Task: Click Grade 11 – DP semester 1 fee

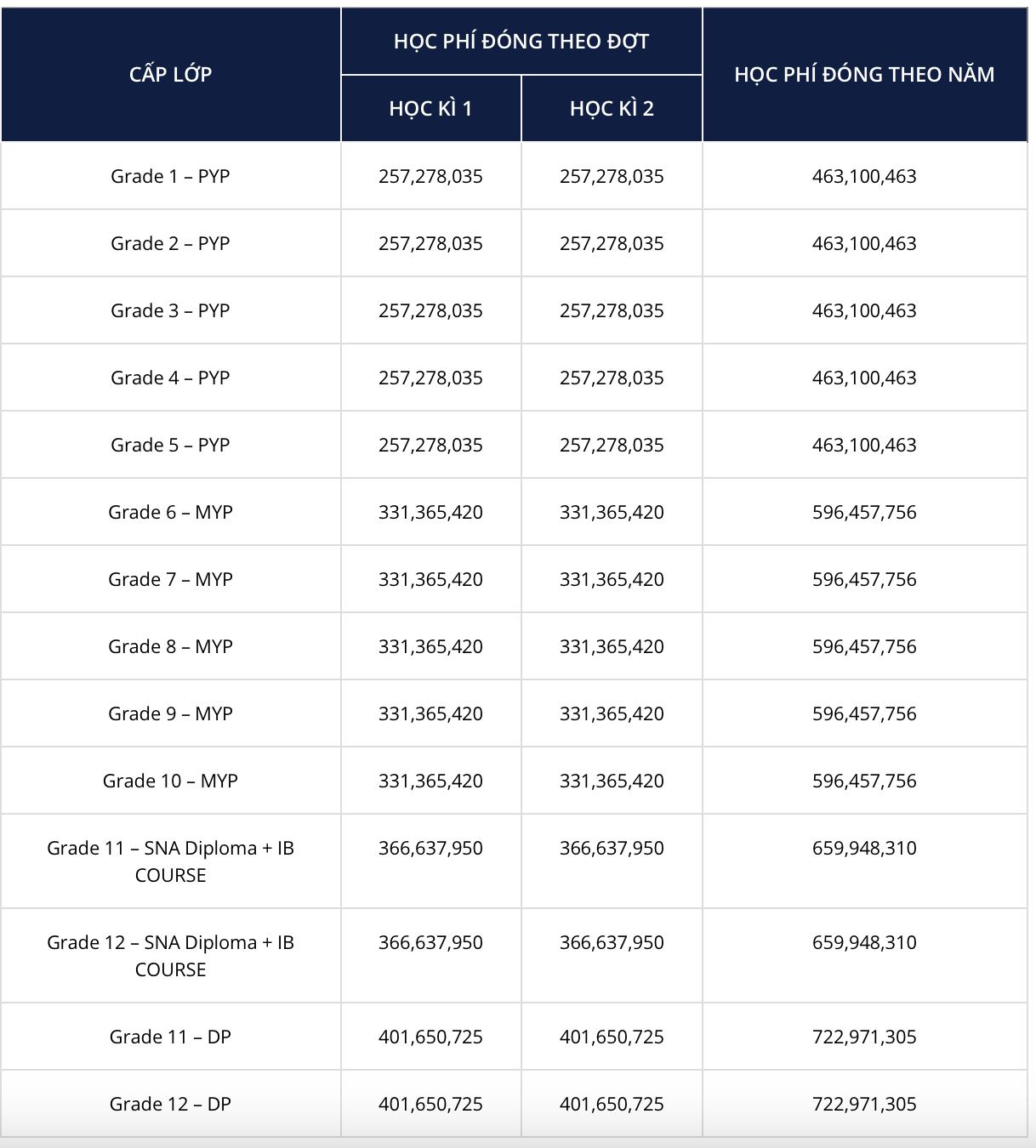Action: (x=430, y=1037)
